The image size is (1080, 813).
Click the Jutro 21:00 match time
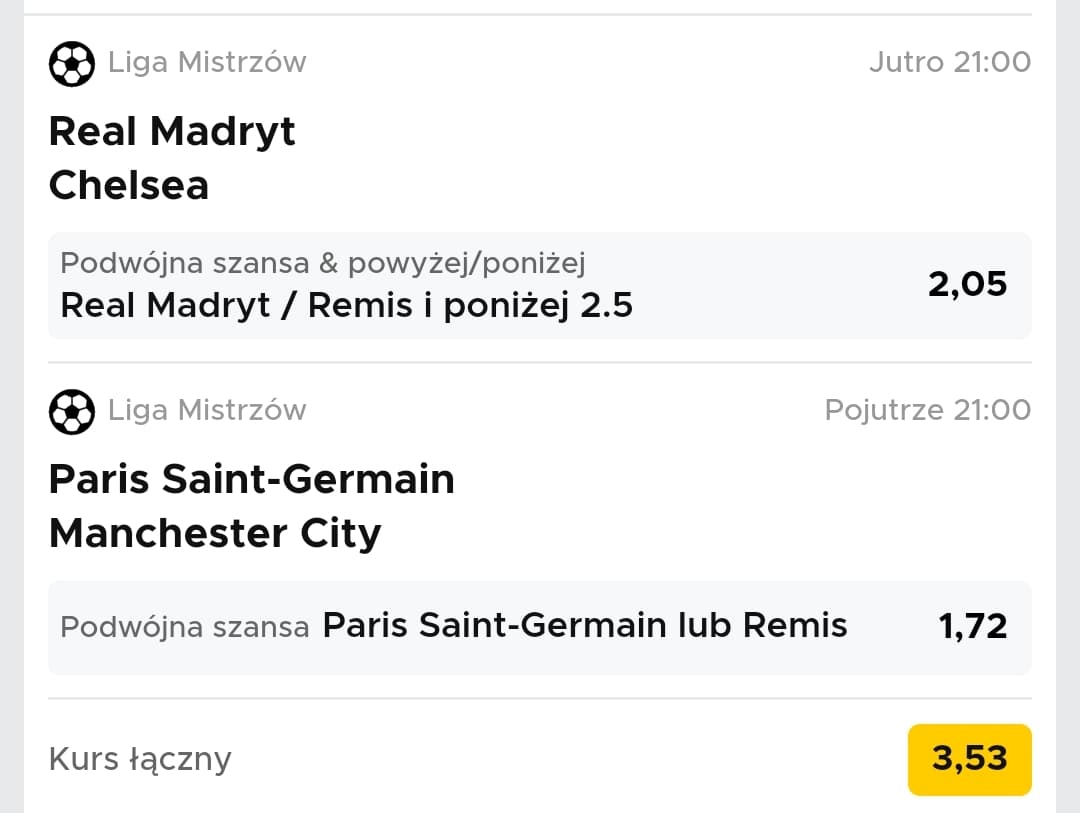pos(949,62)
